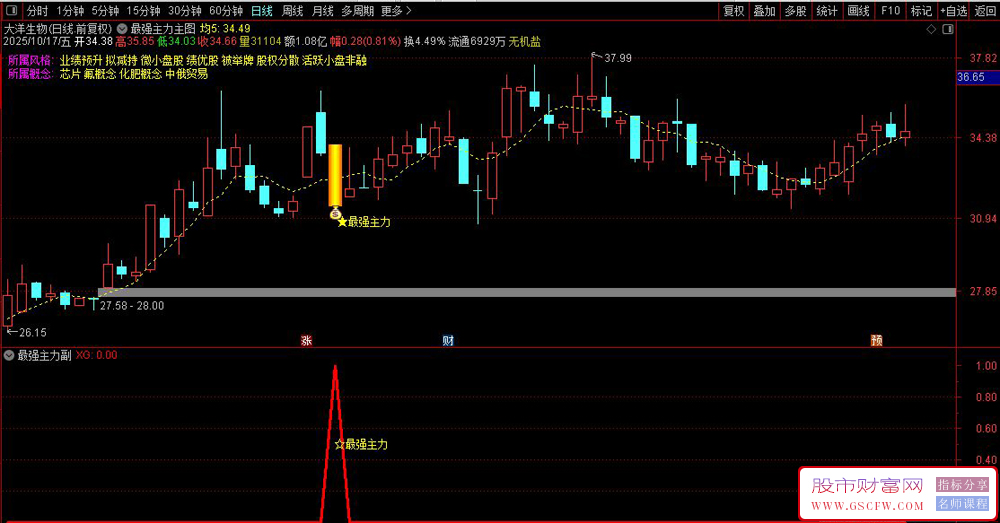Screen dimensions: 1000x523
Task: Open the 指标分享 link
Action: tap(962, 485)
